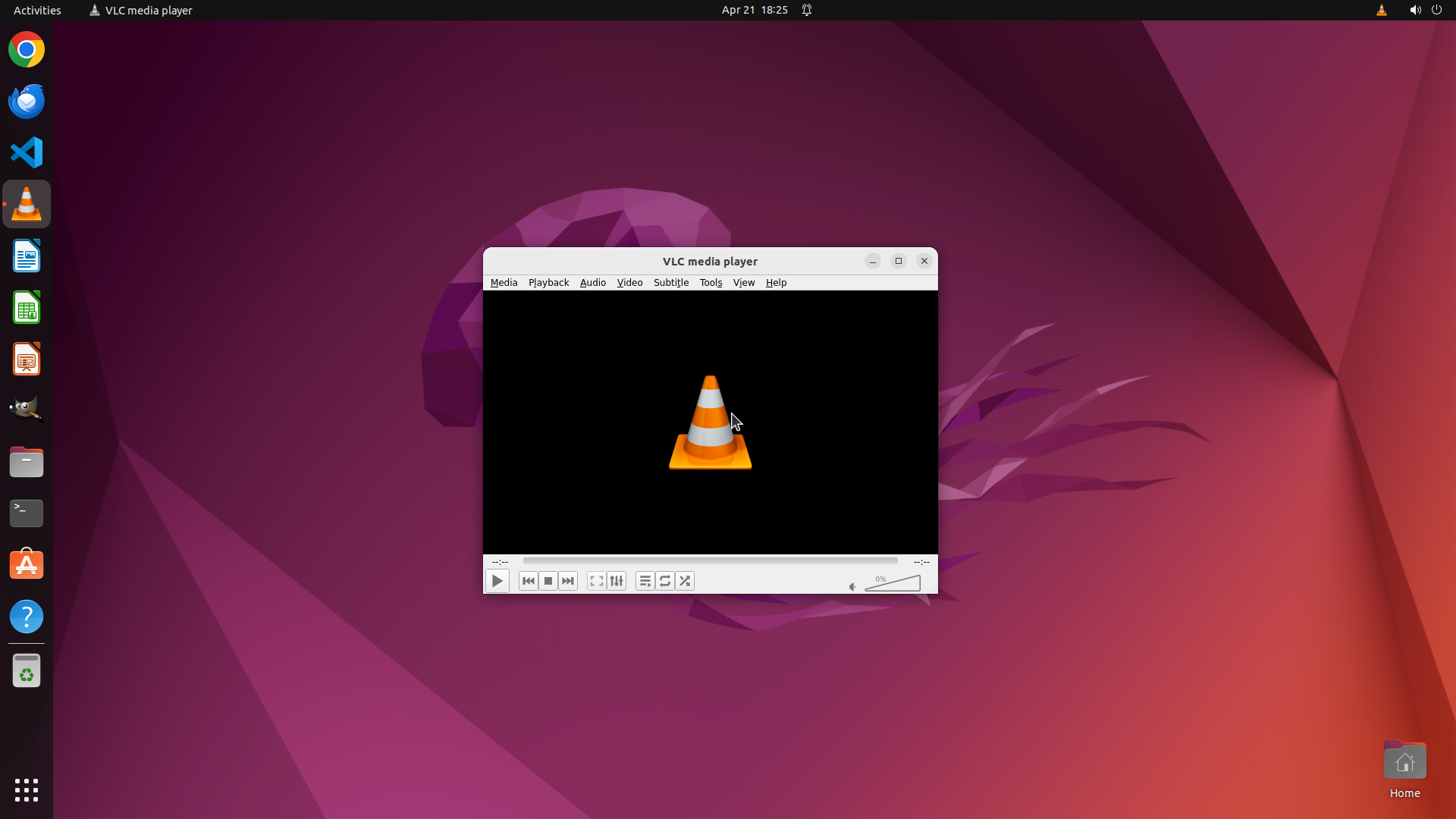1456x819 pixels.
Task: Open the VLC tray icon in top bar
Action: coord(1381,10)
